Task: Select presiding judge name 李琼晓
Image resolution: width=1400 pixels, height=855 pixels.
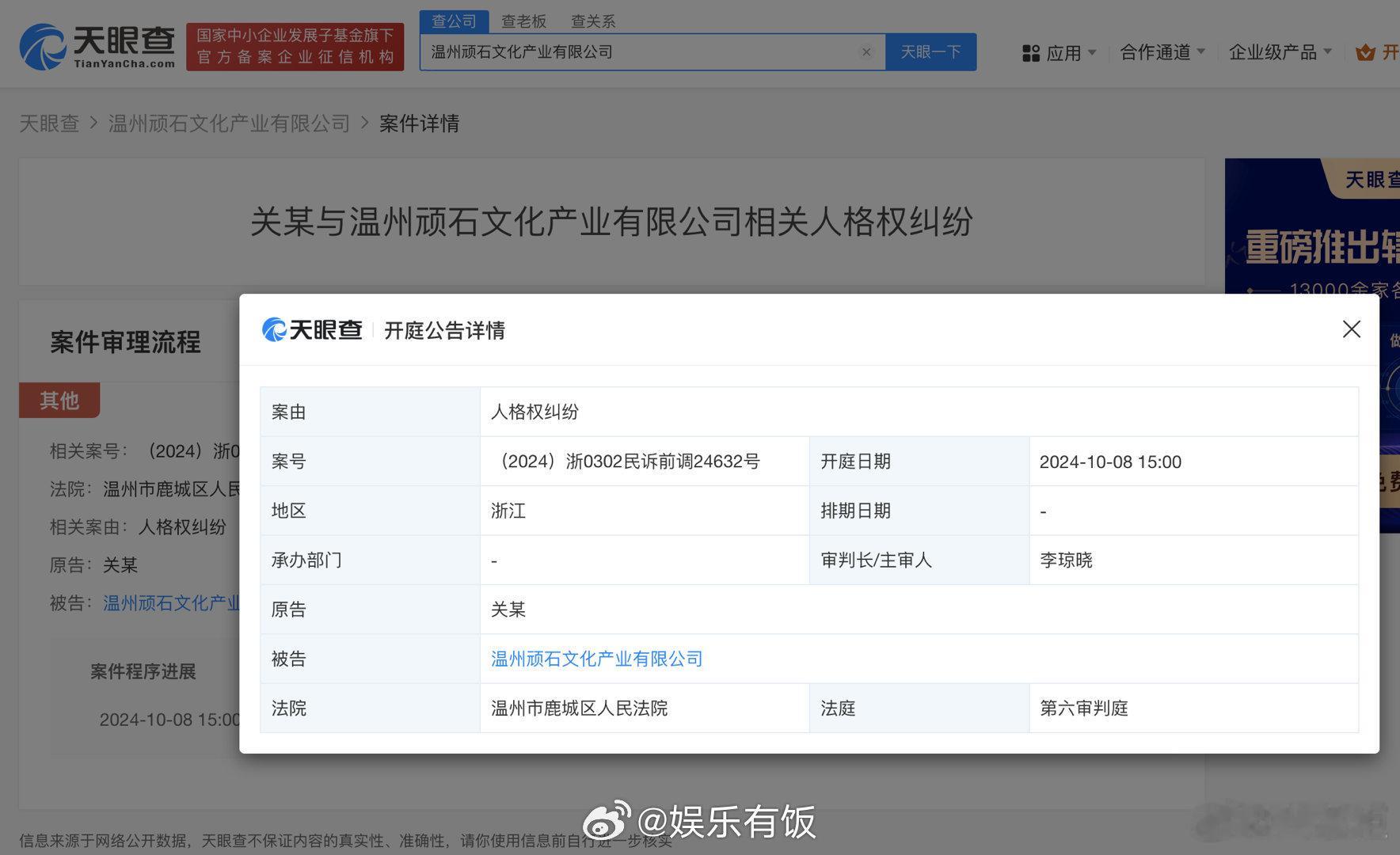Action: [1066, 560]
